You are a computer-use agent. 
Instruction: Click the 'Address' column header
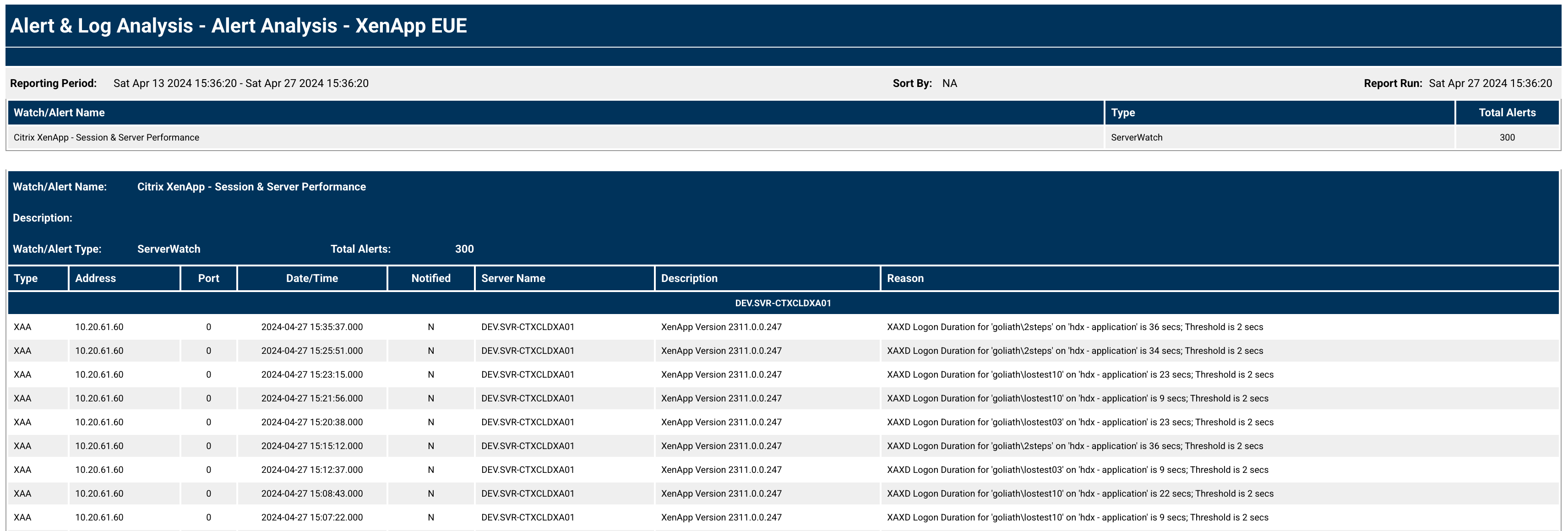pos(124,278)
